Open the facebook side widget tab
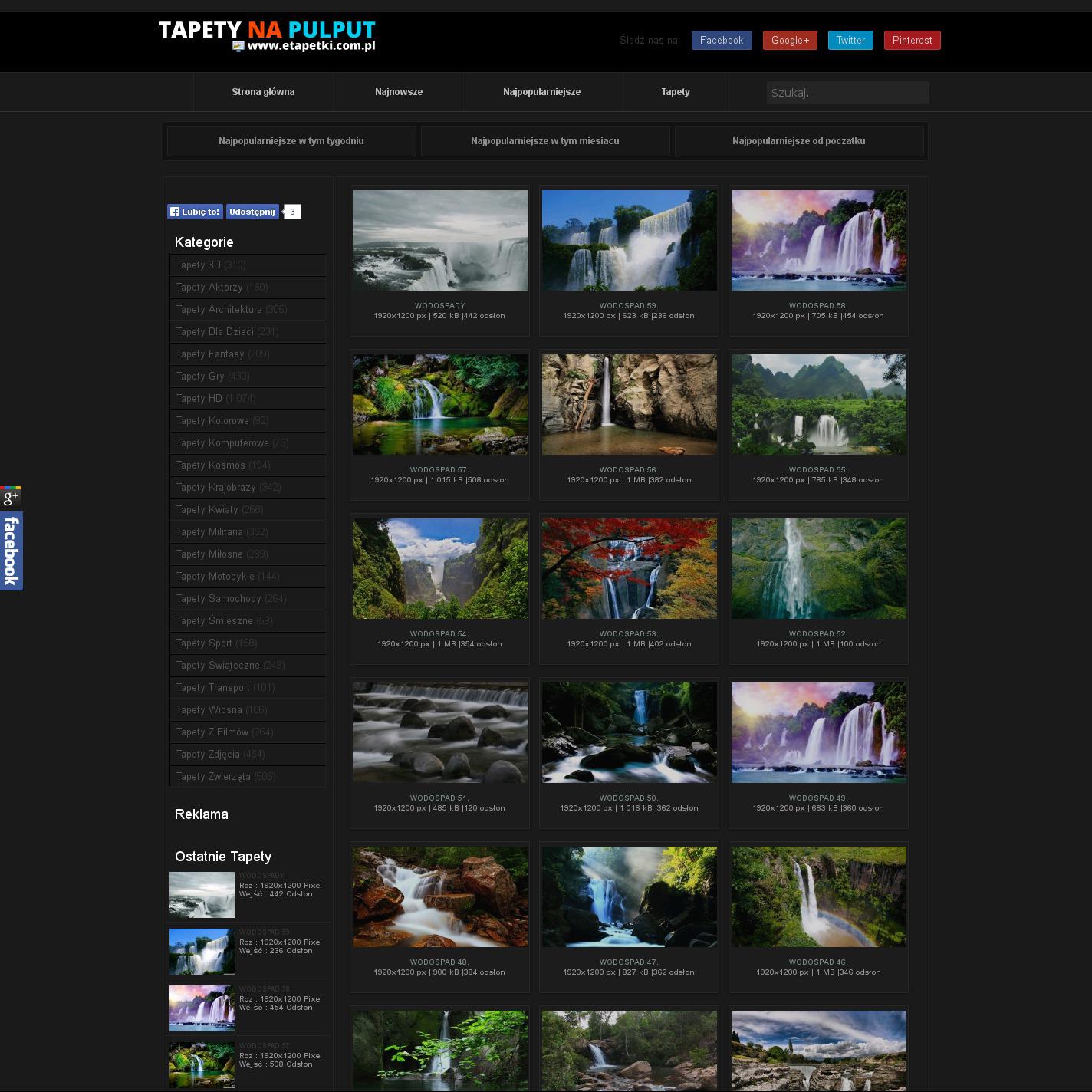The width and height of the screenshot is (1092, 1092). 11,551
